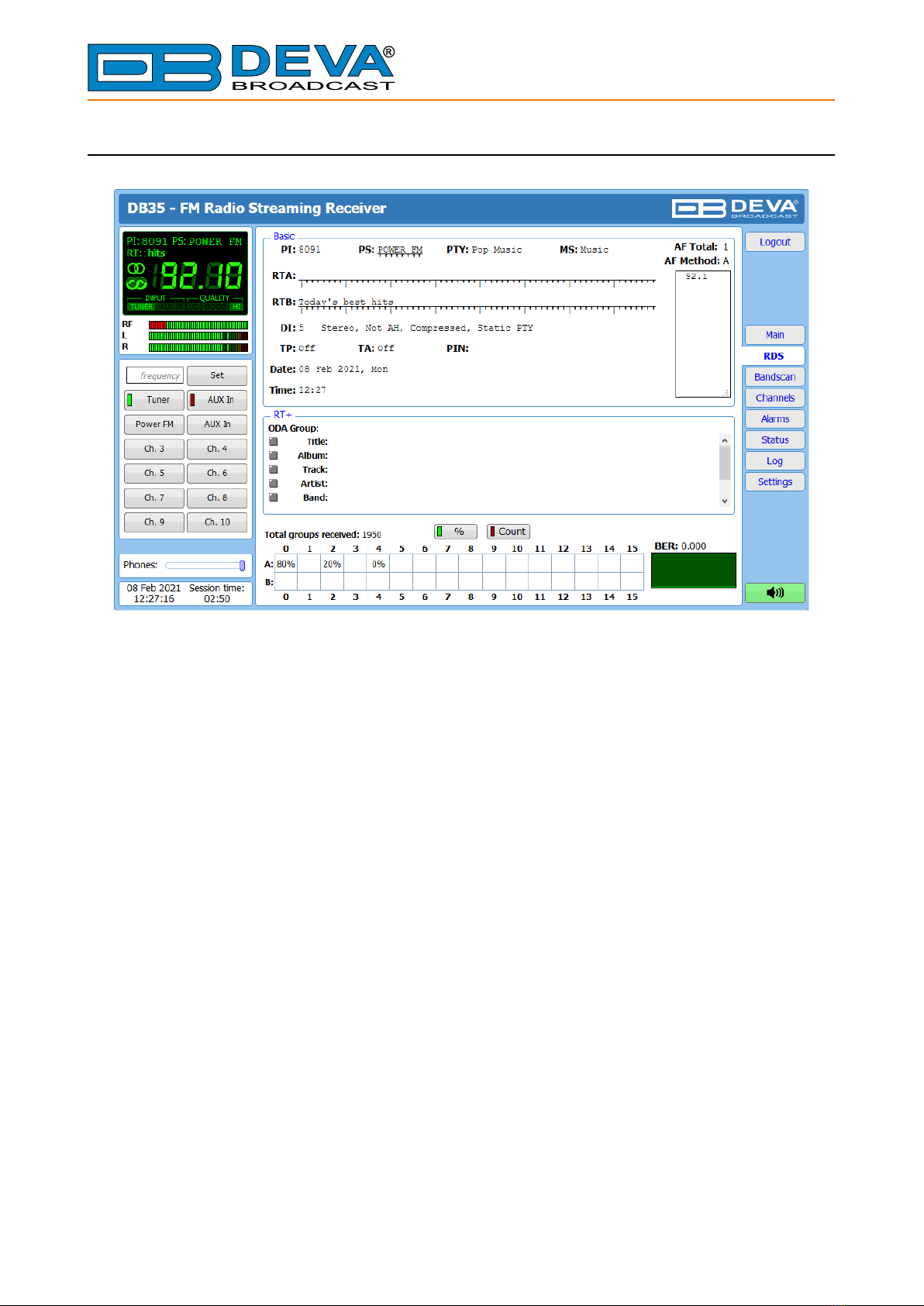This screenshot has height=1306, width=924.
Task: Select the Power FM preset
Action: [154, 424]
